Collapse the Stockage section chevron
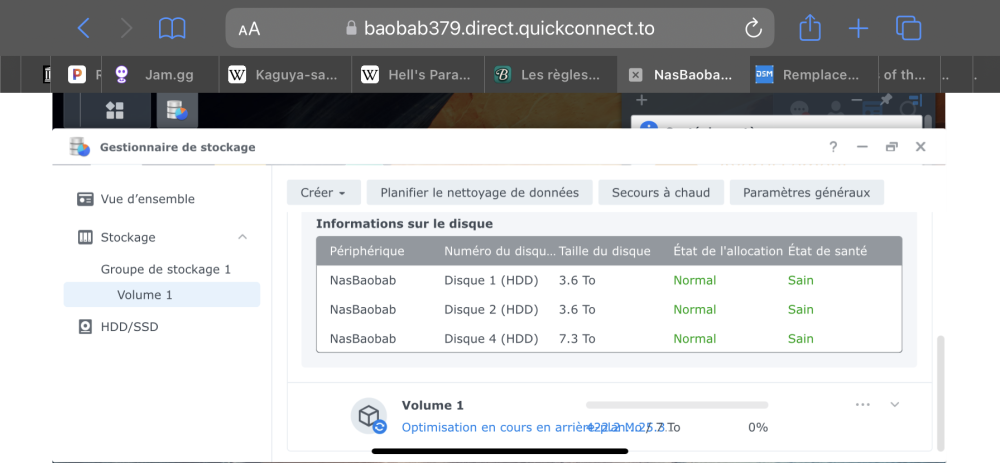Viewport: 1000px width, 463px height. pos(242,237)
